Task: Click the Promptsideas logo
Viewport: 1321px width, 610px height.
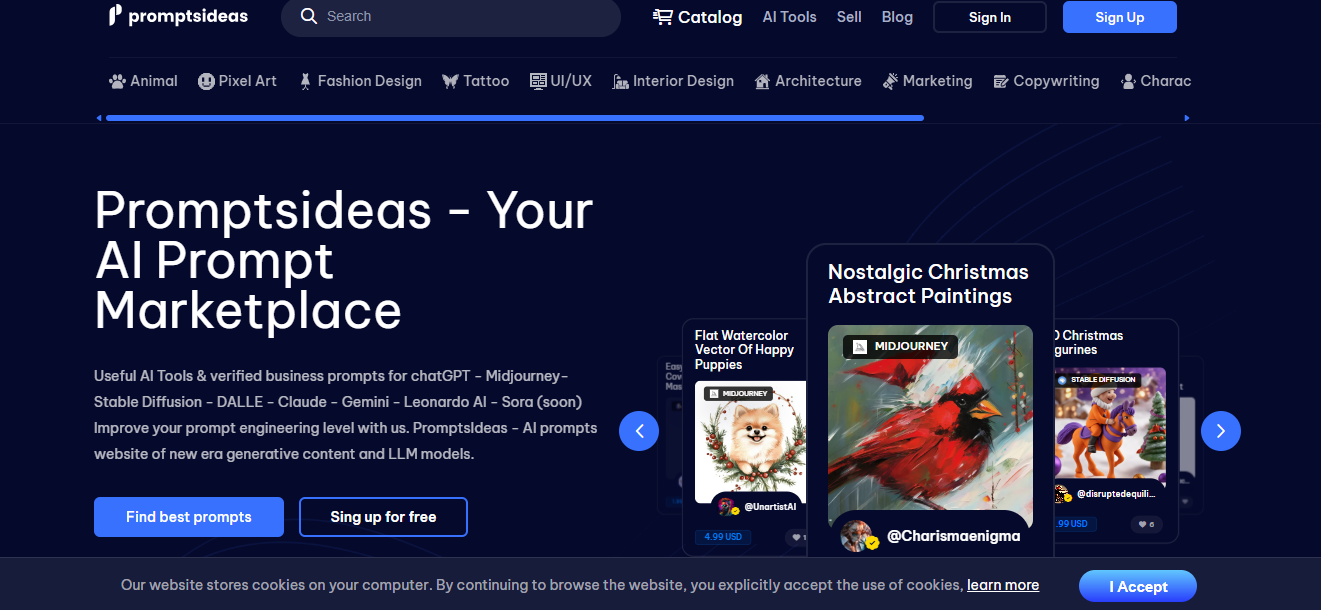Action: [x=178, y=16]
